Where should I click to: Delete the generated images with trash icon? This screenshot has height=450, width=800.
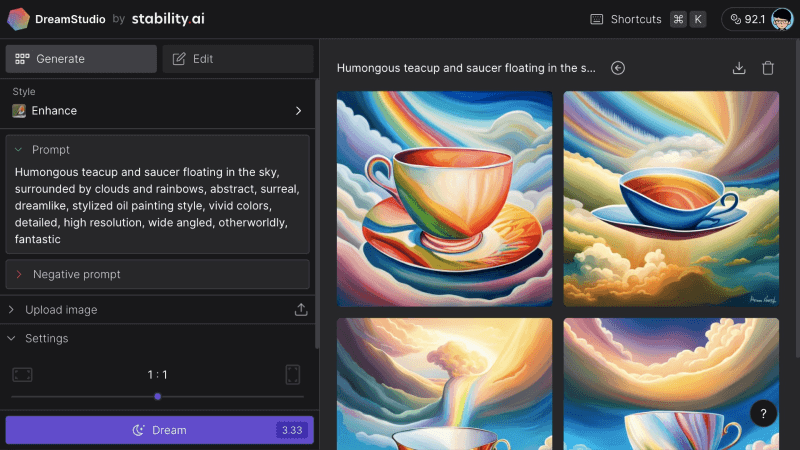click(768, 68)
